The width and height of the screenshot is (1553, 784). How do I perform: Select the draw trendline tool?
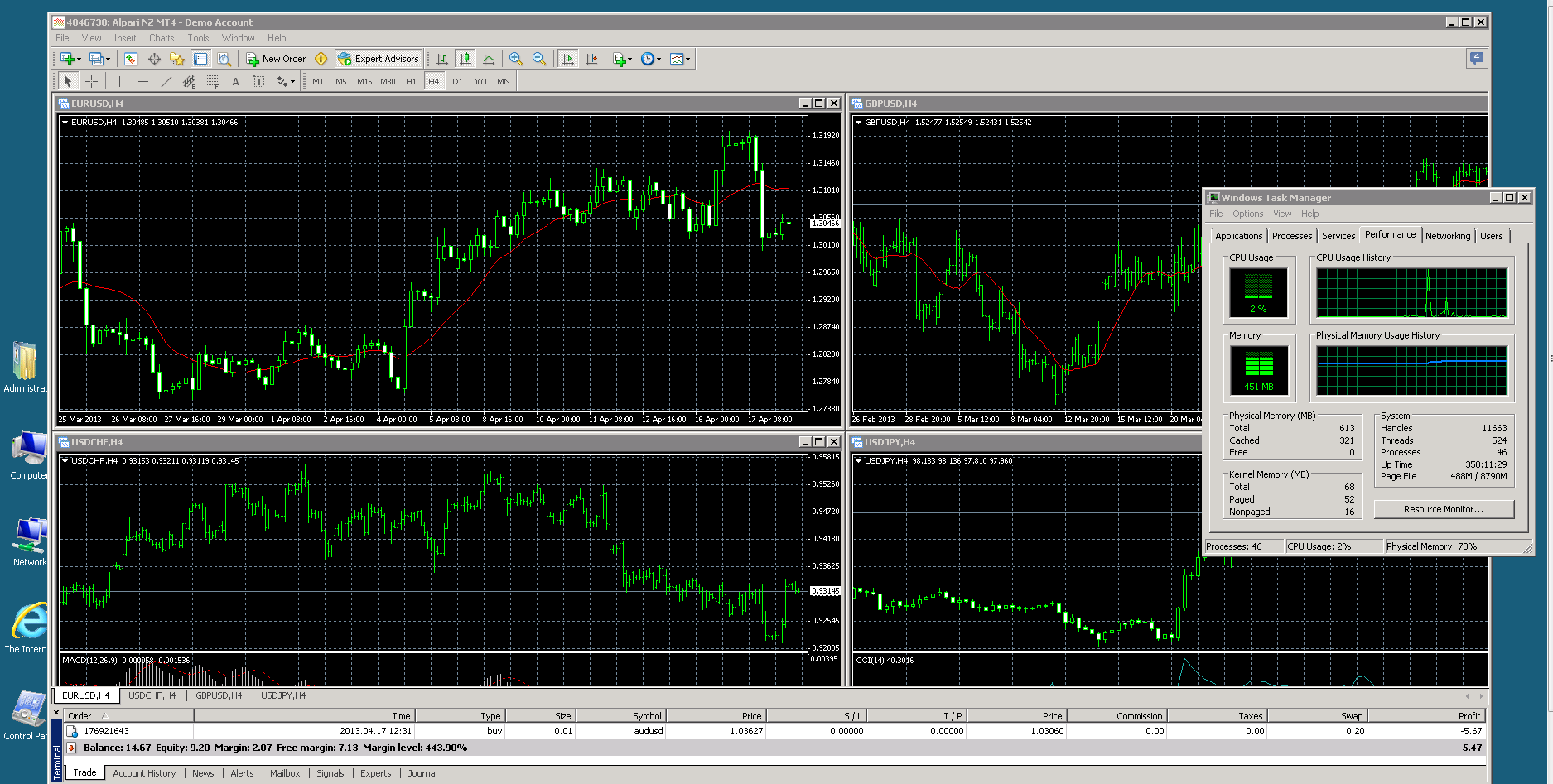(166, 81)
